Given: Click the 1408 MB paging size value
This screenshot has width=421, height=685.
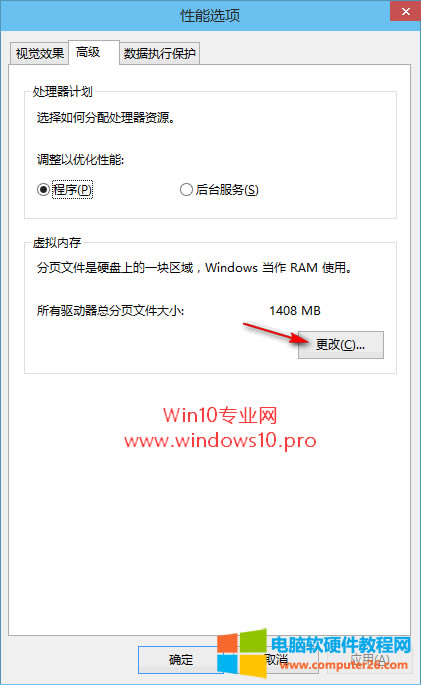Looking at the screenshot, I should tap(295, 311).
